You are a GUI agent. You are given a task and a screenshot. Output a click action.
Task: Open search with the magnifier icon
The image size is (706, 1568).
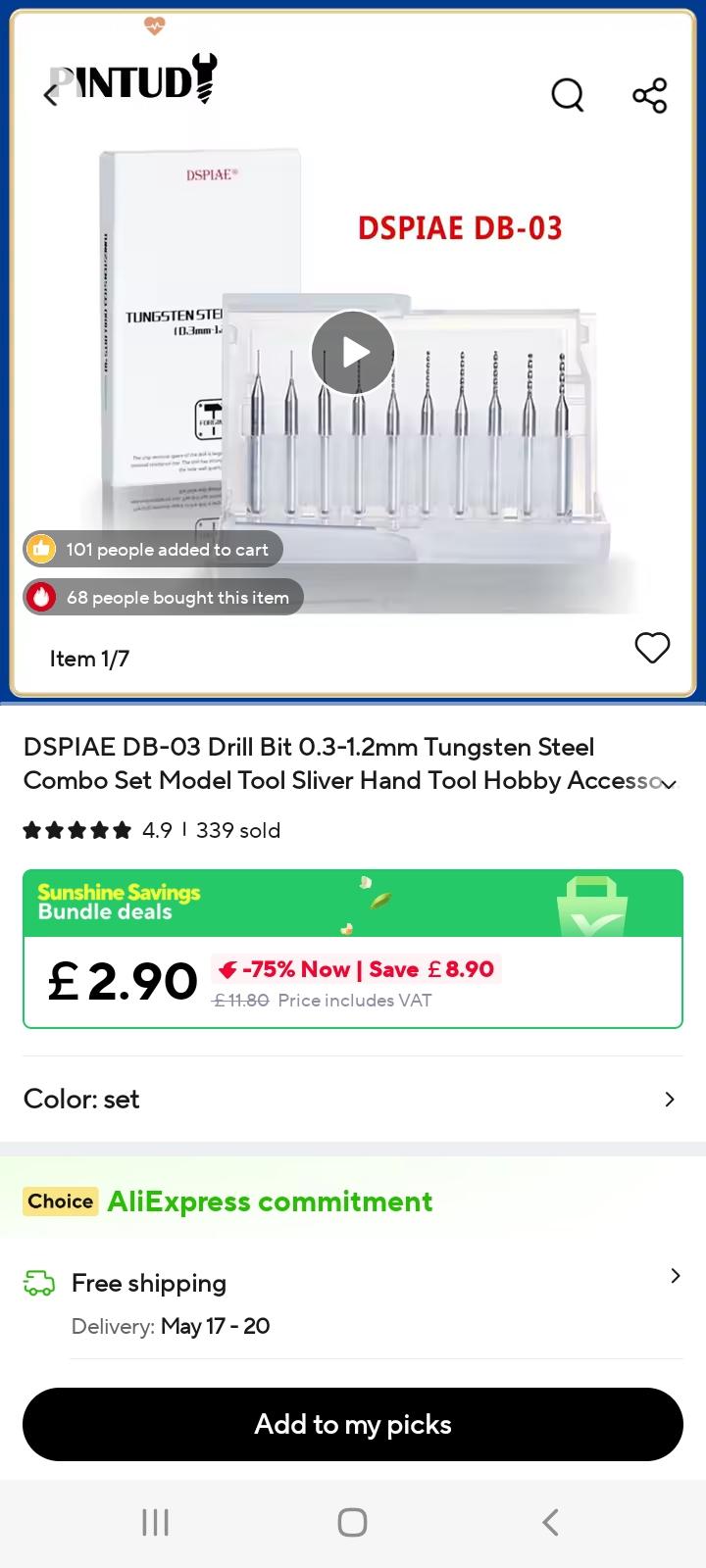pos(568,95)
